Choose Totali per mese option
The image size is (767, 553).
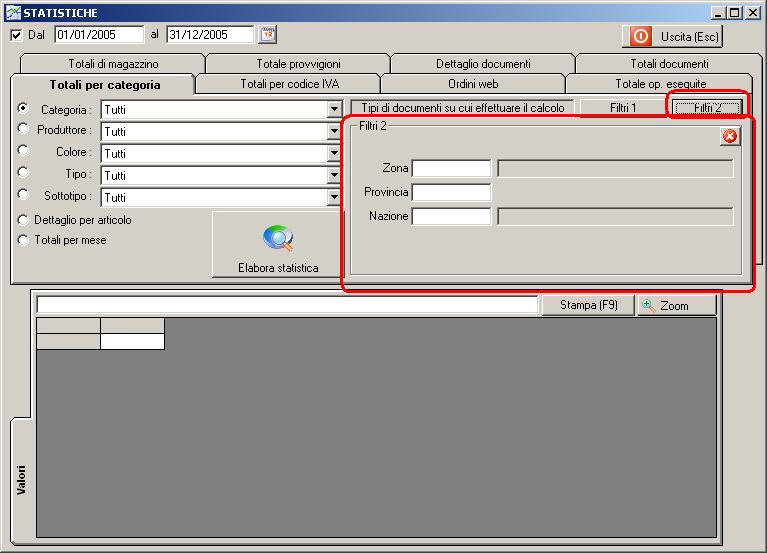point(23,240)
